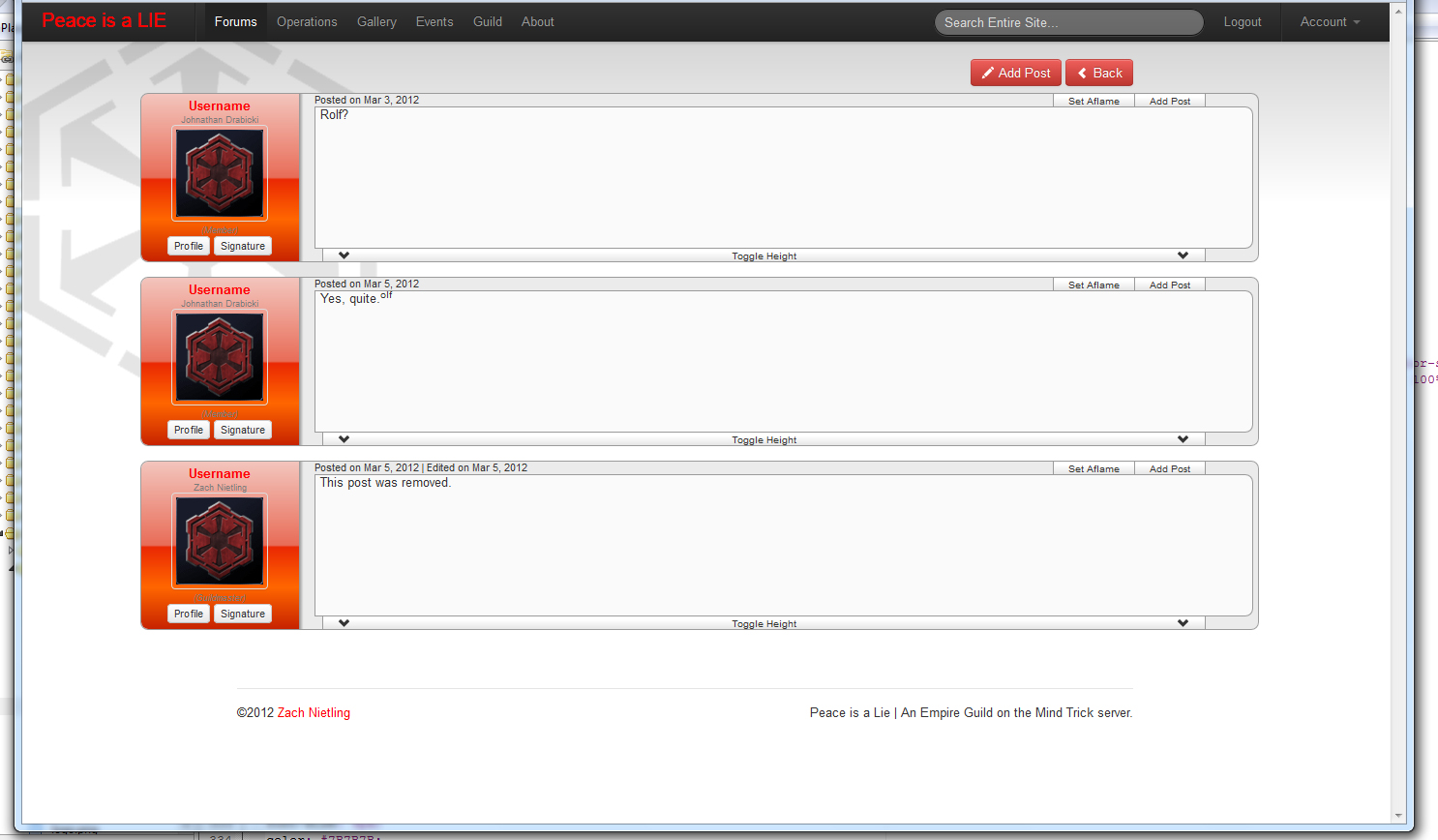
Task: Click the avatar image in the first post
Action: [x=220, y=173]
